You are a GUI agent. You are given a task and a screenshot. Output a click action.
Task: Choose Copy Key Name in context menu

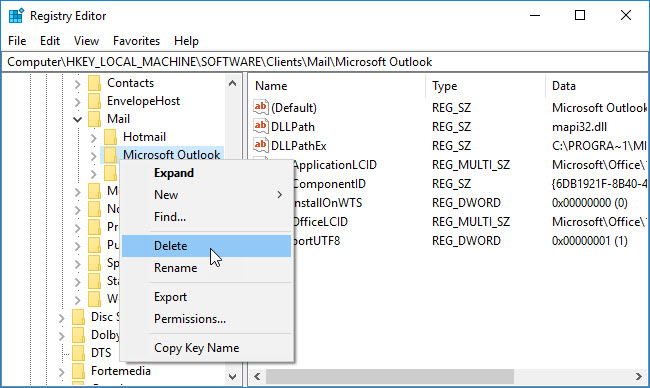click(x=206, y=348)
